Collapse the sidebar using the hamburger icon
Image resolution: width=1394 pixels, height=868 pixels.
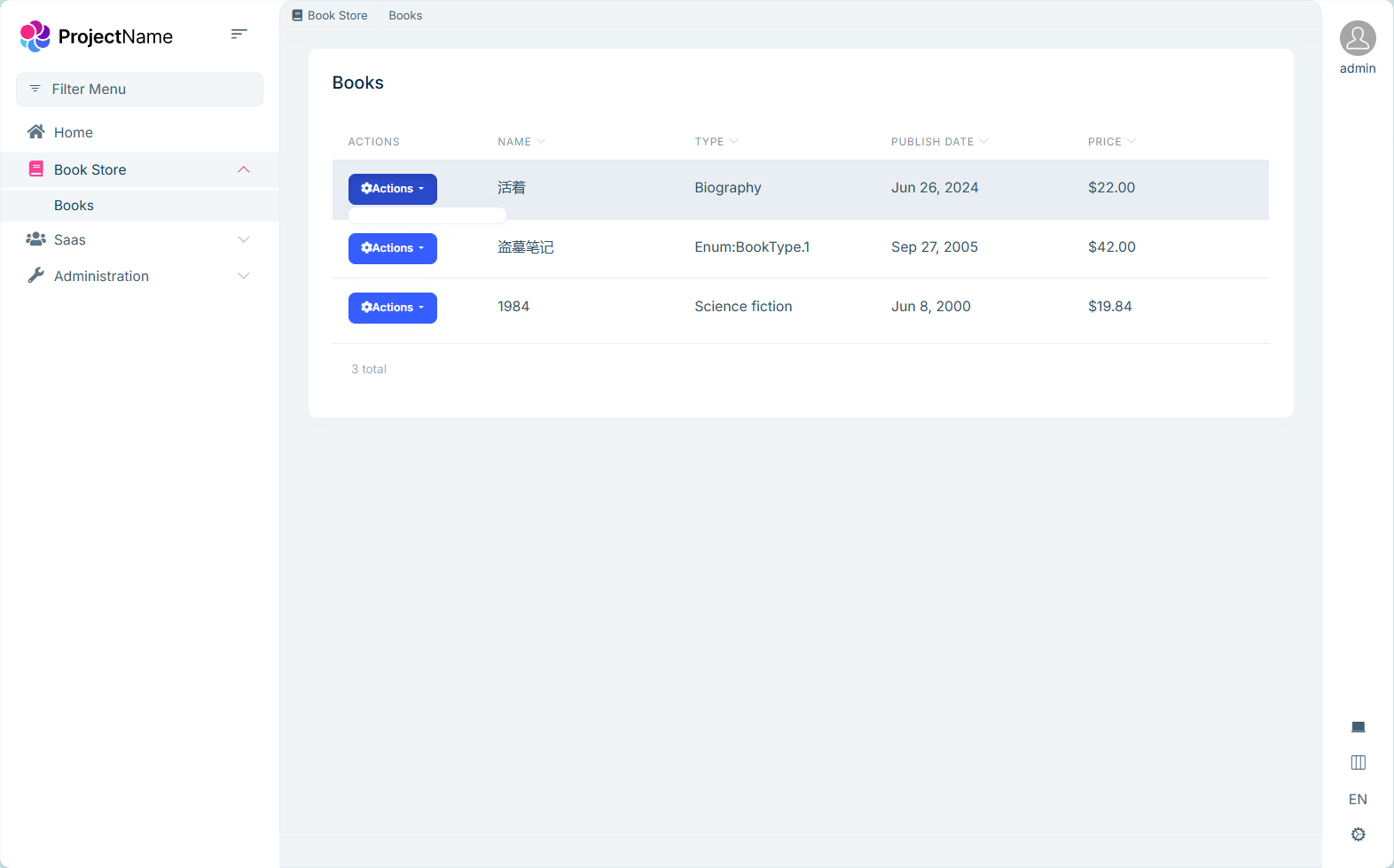tap(239, 35)
